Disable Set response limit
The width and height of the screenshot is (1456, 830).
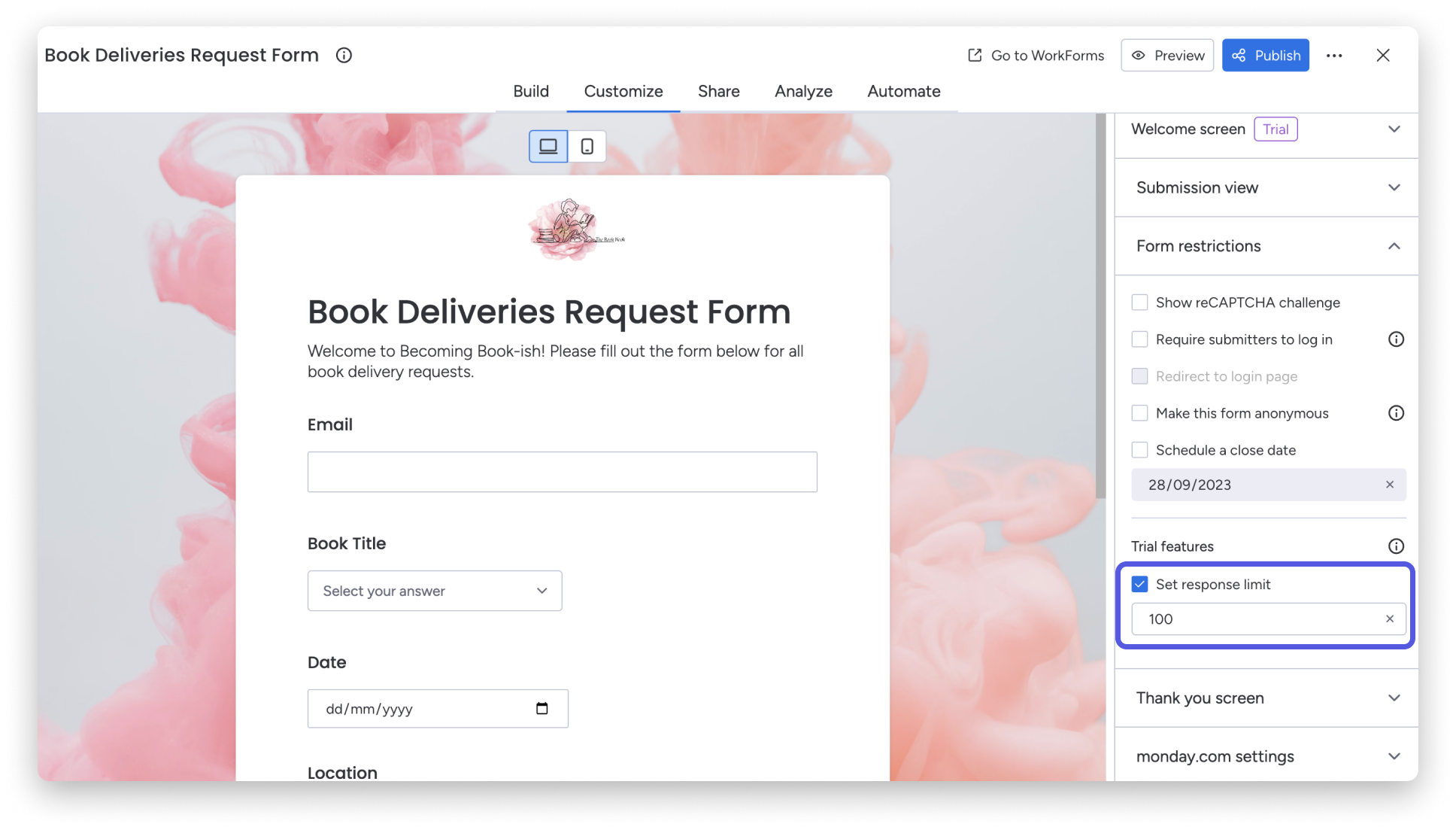click(1140, 584)
